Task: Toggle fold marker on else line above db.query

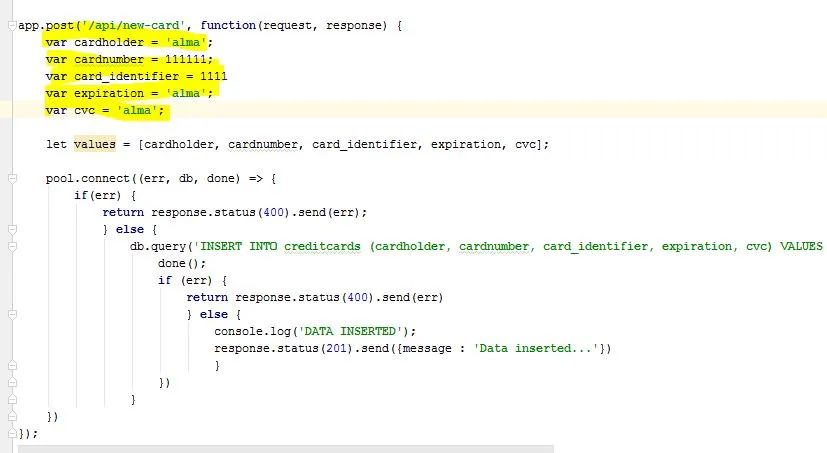Action: [x=13, y=229]
